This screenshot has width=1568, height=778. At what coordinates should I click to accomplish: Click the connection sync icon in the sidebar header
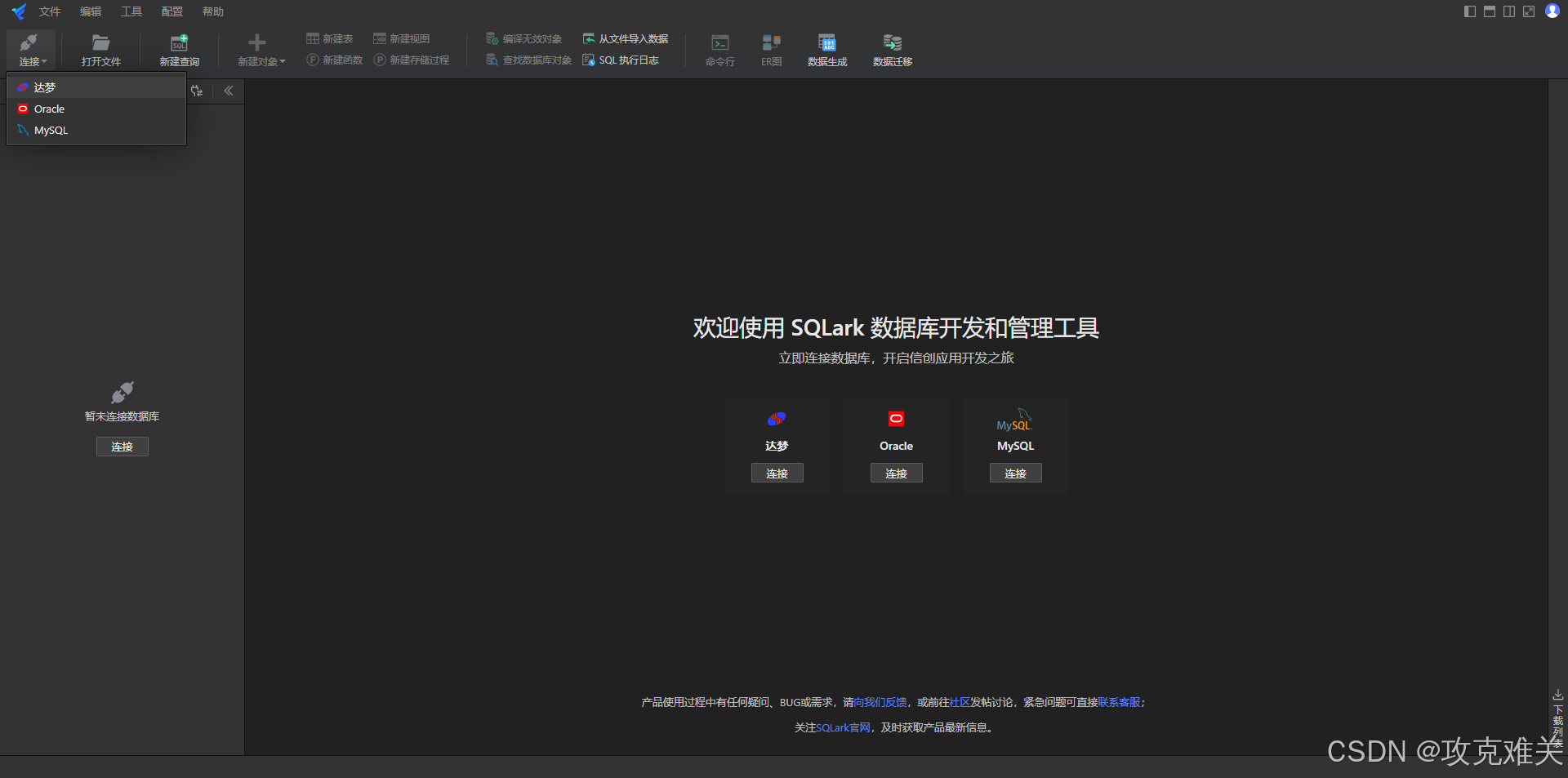[197, 91]
